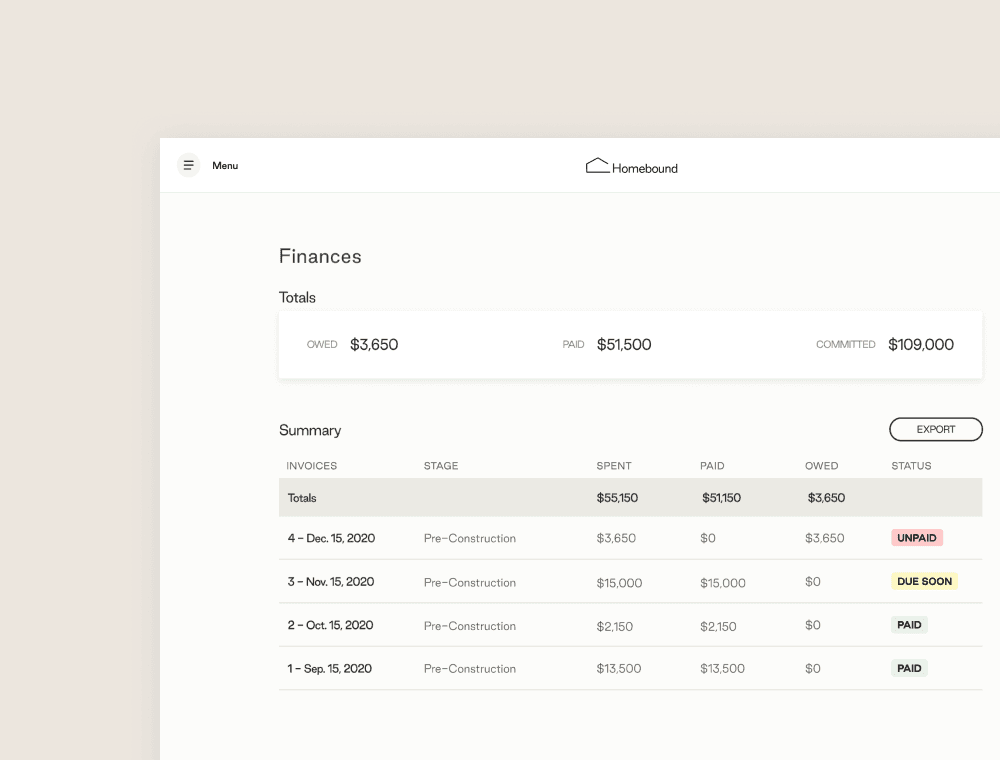Click Totals row owed value $3,650
Image resolution: width=1000 pixels, height=760 pixels.
[826, 498]
